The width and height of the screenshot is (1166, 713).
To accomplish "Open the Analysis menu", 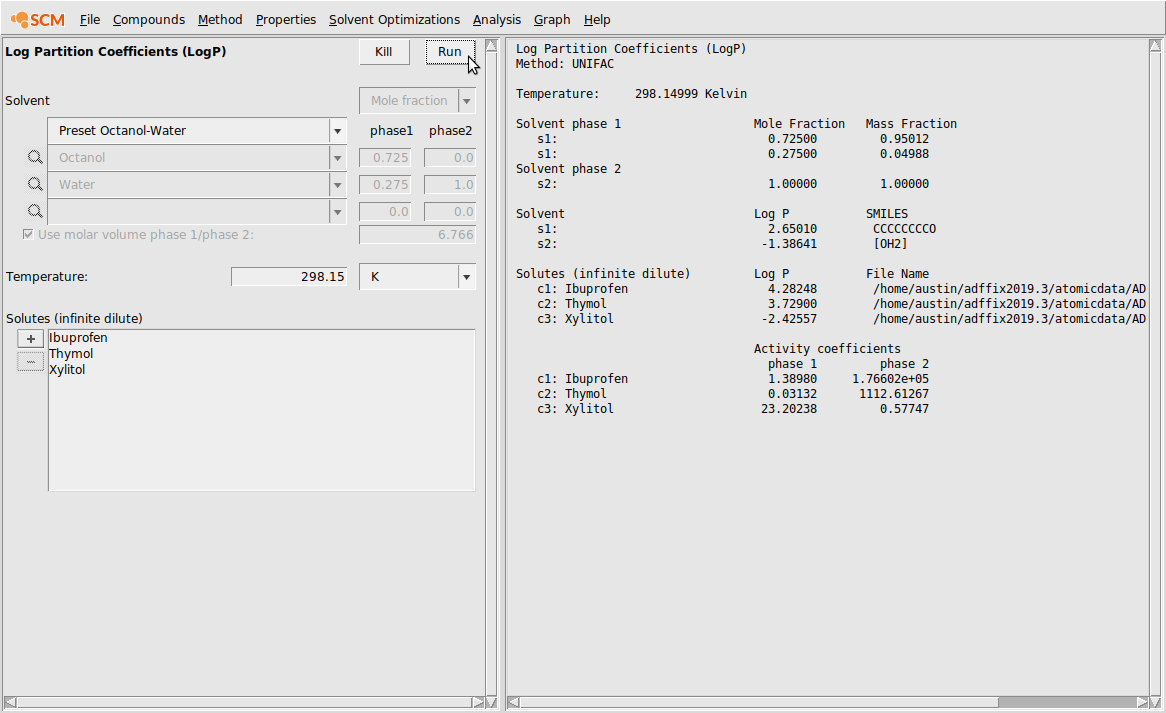I will point(497,19).
